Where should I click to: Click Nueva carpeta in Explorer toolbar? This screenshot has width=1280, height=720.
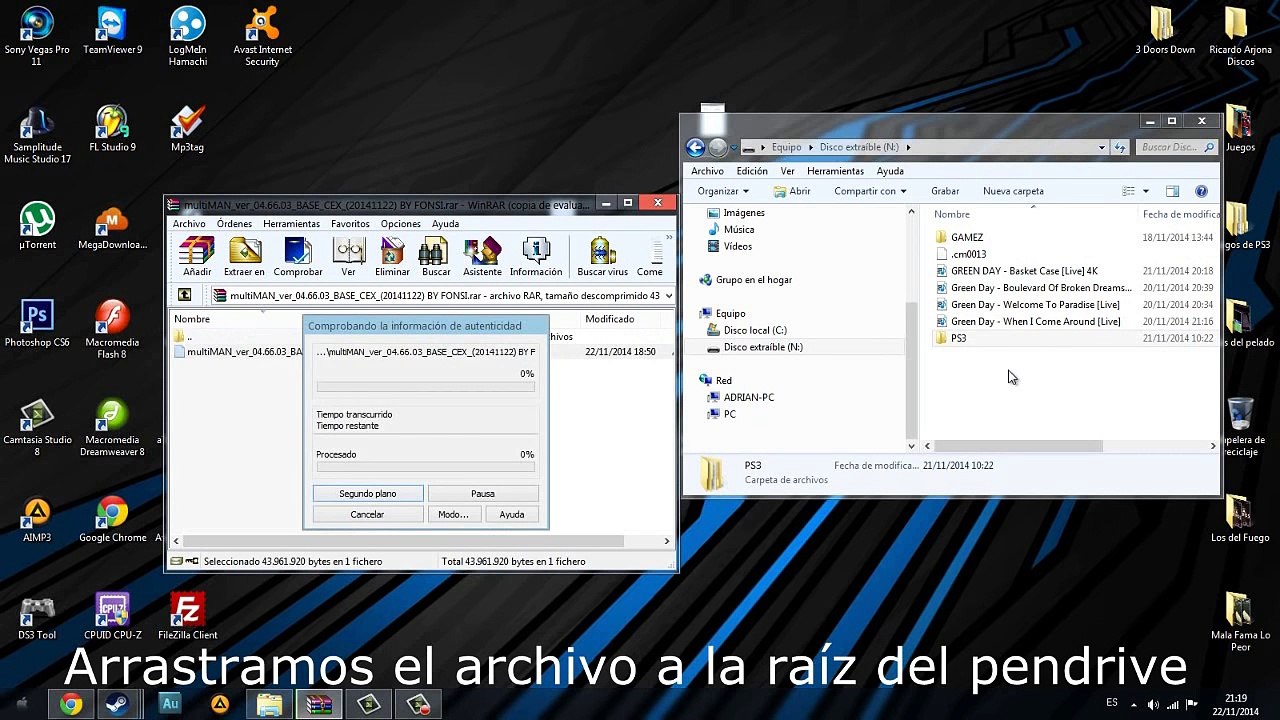point(1013,191)
